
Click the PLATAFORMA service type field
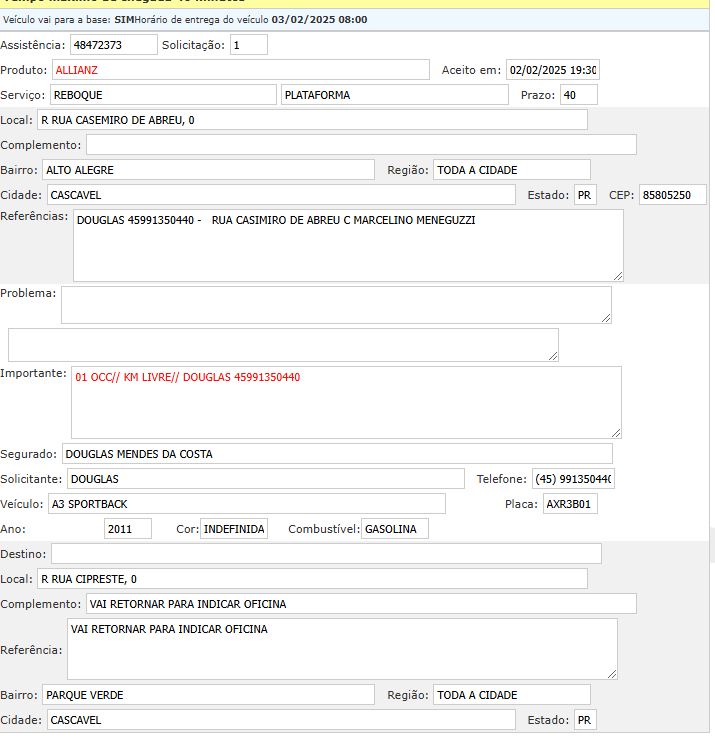point(394,95)
